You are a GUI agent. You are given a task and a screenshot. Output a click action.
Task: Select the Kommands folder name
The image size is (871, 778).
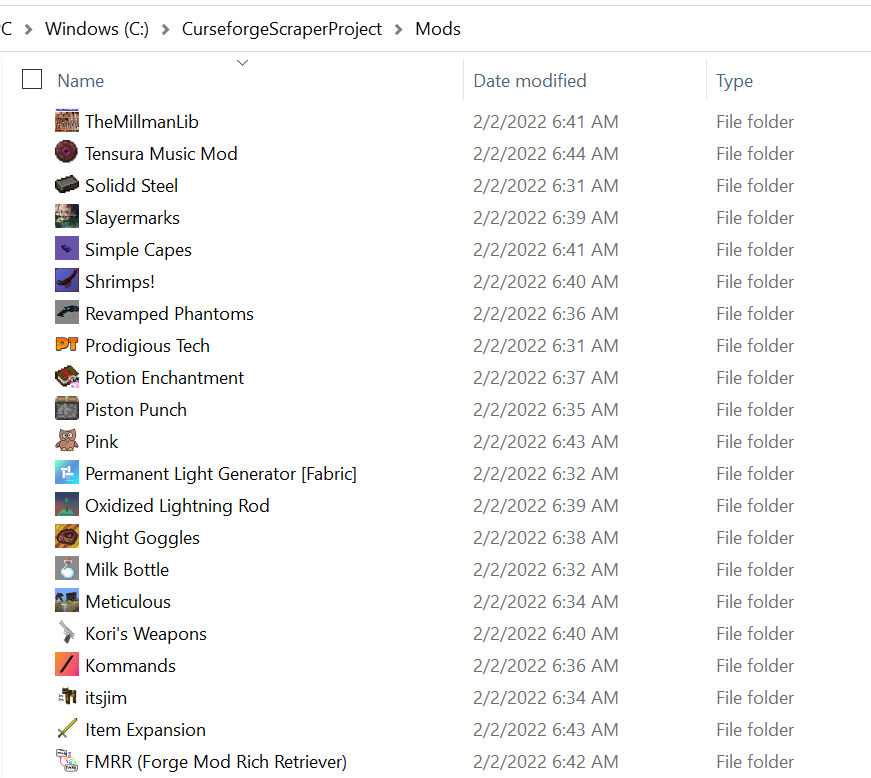(131, 666)
